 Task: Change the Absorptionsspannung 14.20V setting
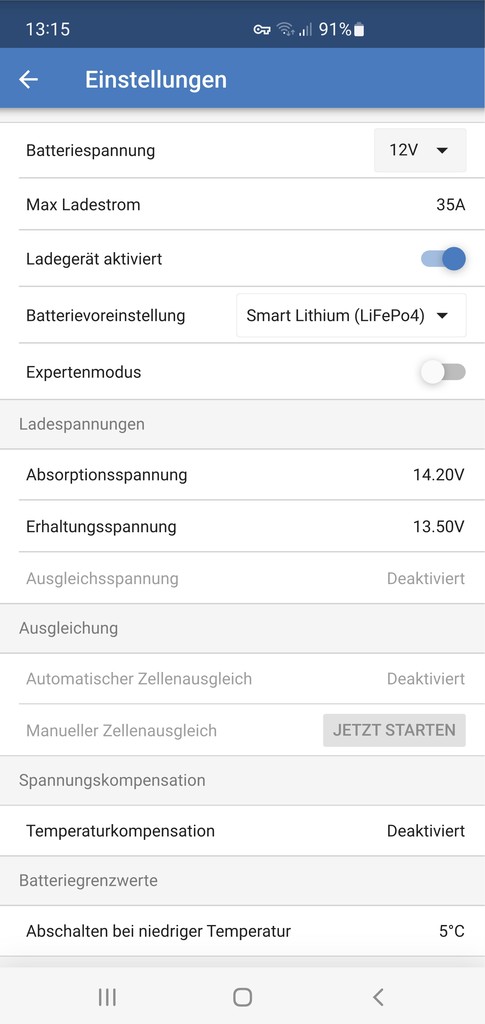pos(242,475)
